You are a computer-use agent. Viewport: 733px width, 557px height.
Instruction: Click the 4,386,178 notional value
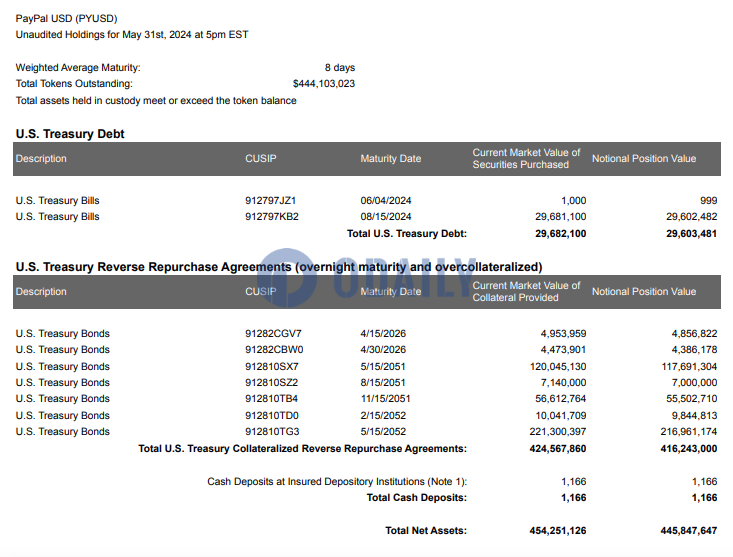(x=694, y=350)
